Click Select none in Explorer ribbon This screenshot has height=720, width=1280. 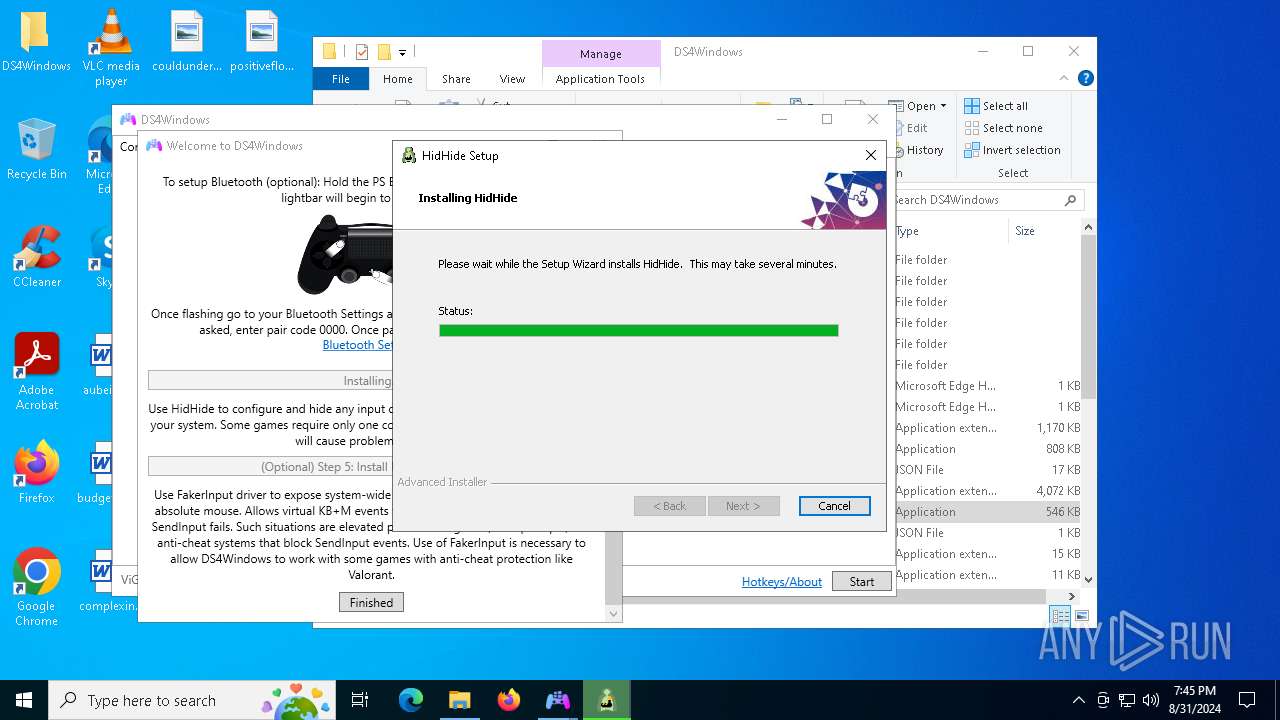tap(1003, 128)
